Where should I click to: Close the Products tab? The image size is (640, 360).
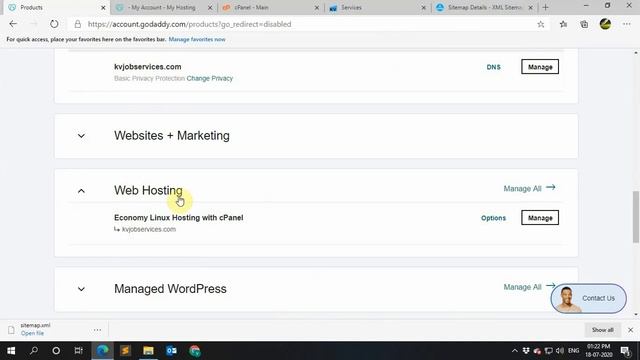coord(103,8)
